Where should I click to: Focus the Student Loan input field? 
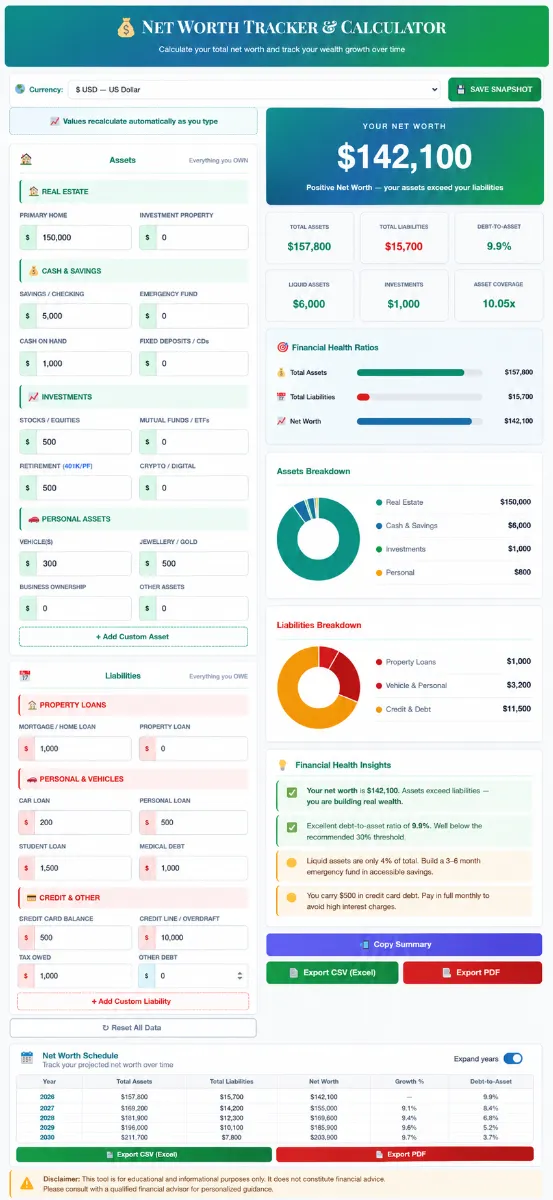75,869
